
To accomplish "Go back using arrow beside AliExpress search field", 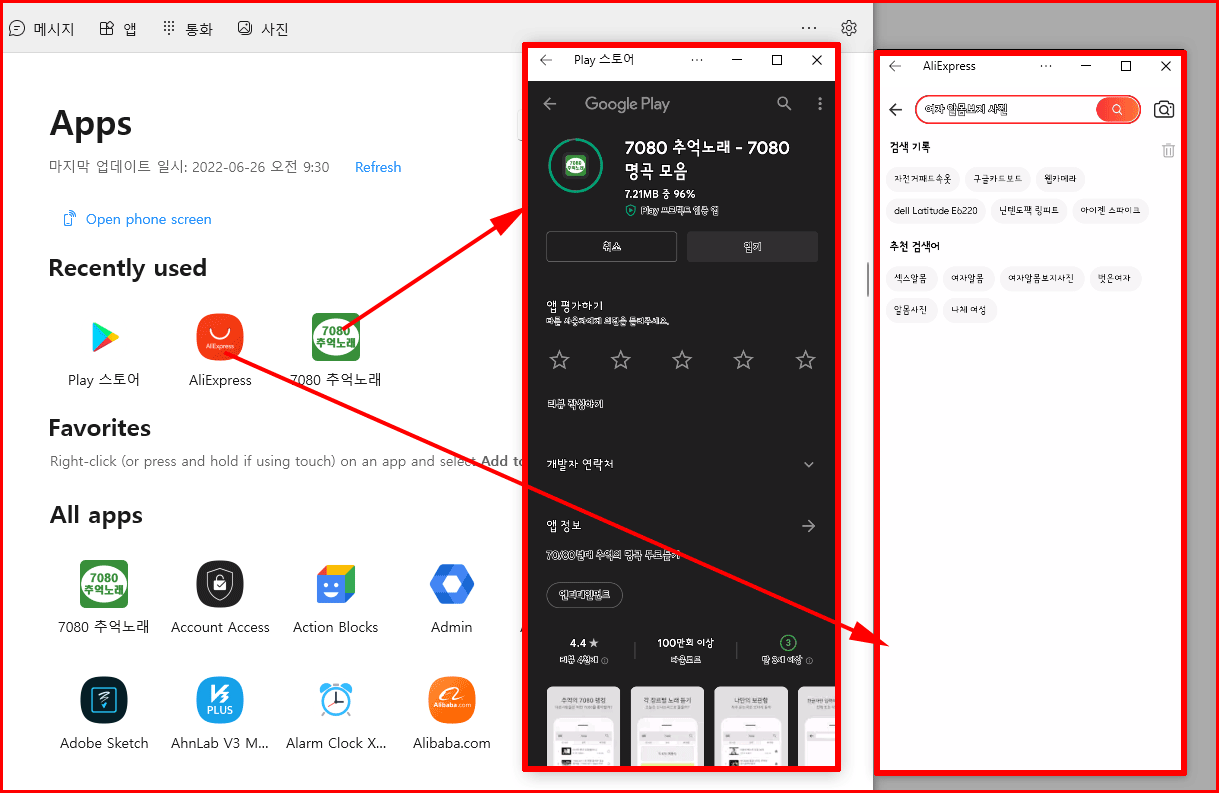I will pos(896,110).
